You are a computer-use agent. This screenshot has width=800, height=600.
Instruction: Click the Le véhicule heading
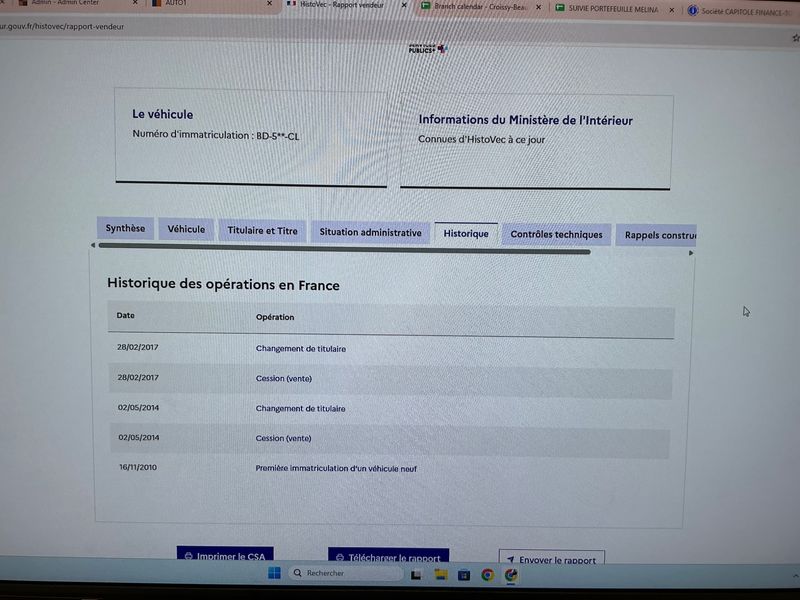163,114
